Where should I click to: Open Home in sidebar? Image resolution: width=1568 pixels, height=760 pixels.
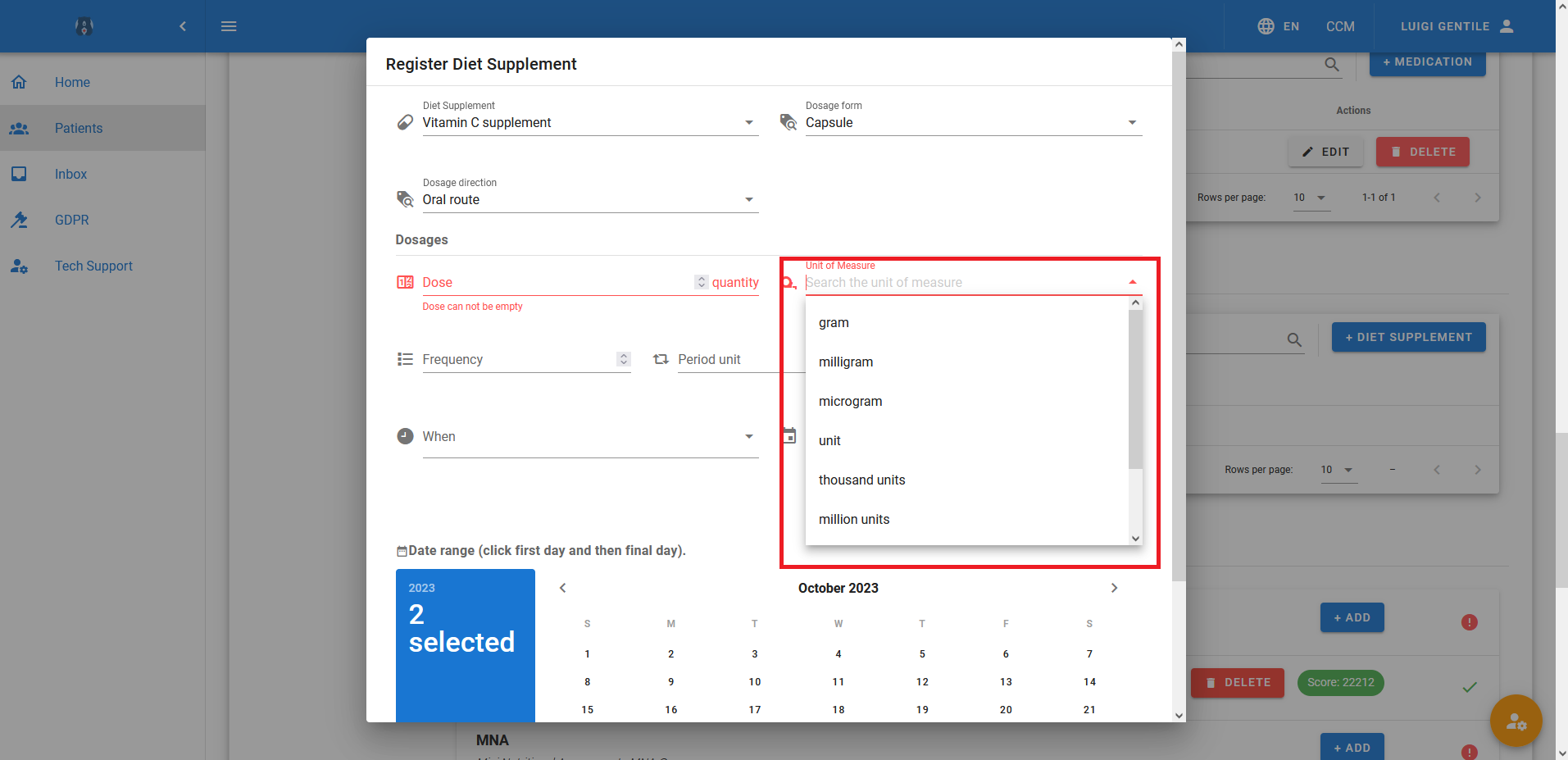102,82
